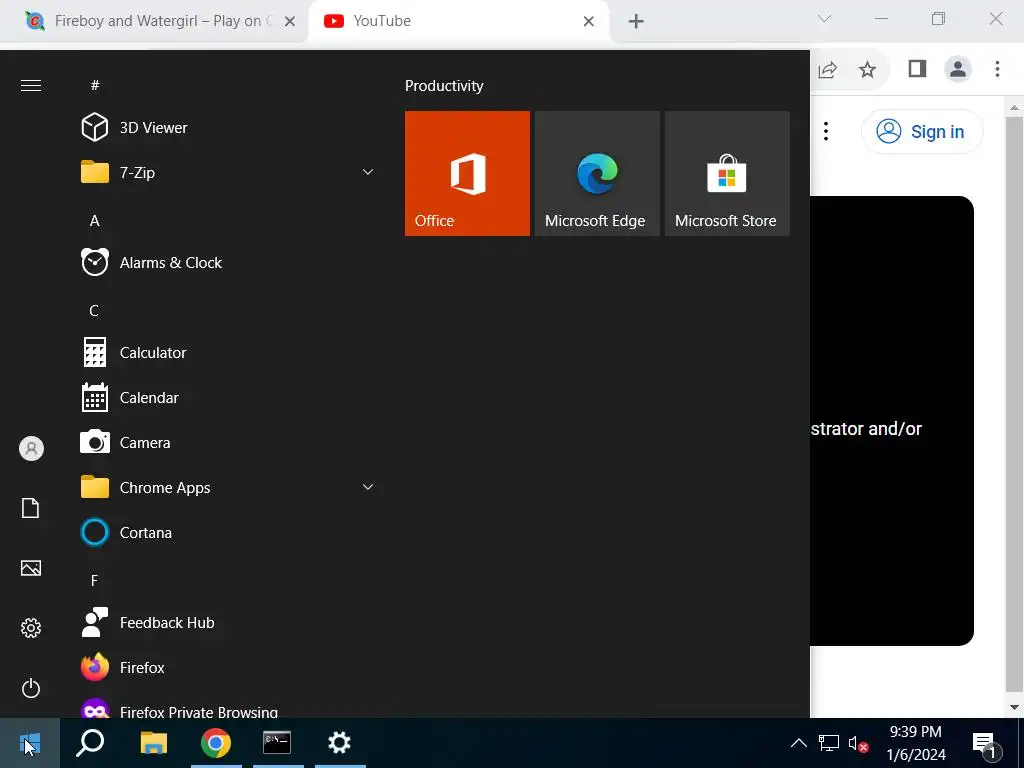Image resolution: width=1024 pixels, height=768 pixels.
Task: Open the user account icon in Start
Action: pos(31,449)
